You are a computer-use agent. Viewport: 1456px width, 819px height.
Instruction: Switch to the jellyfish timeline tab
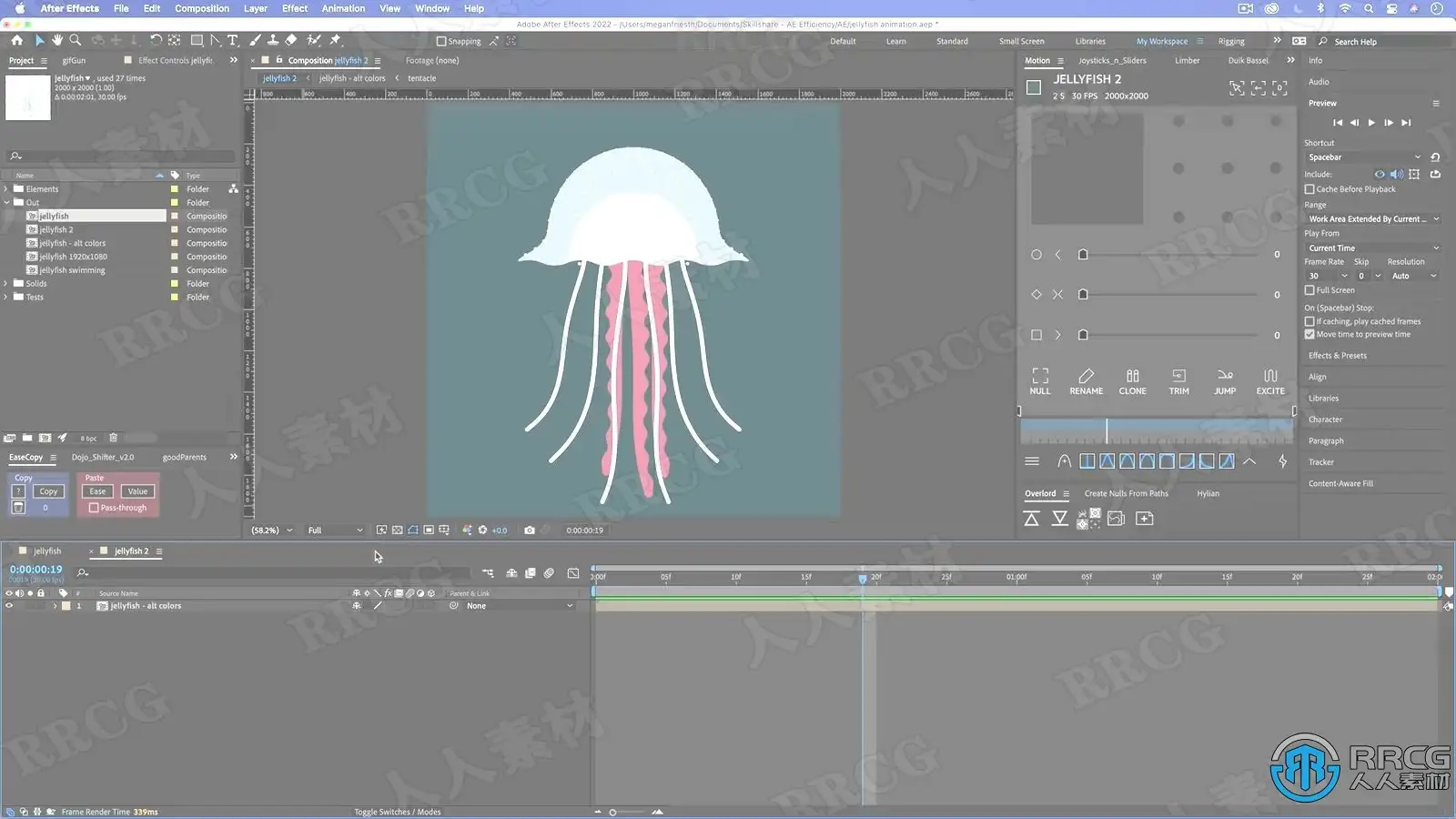[47, 551]
